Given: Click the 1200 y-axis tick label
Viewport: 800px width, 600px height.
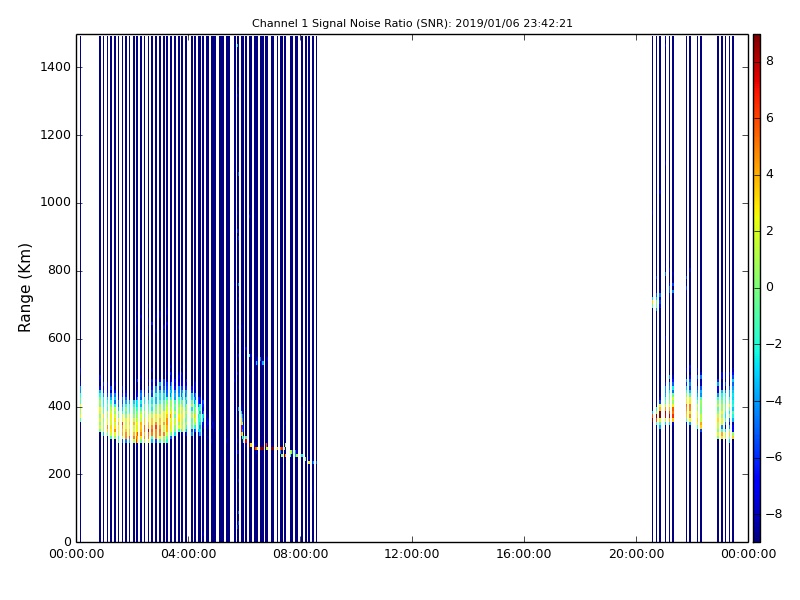Looking at the screenshot, I should click(x=56, y=135).
